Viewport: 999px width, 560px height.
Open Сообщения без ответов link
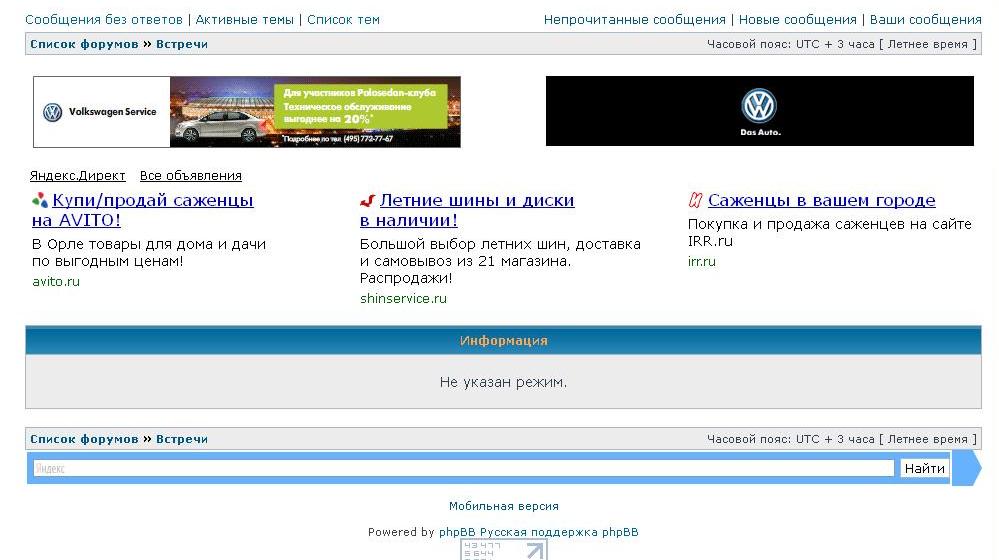103,19
